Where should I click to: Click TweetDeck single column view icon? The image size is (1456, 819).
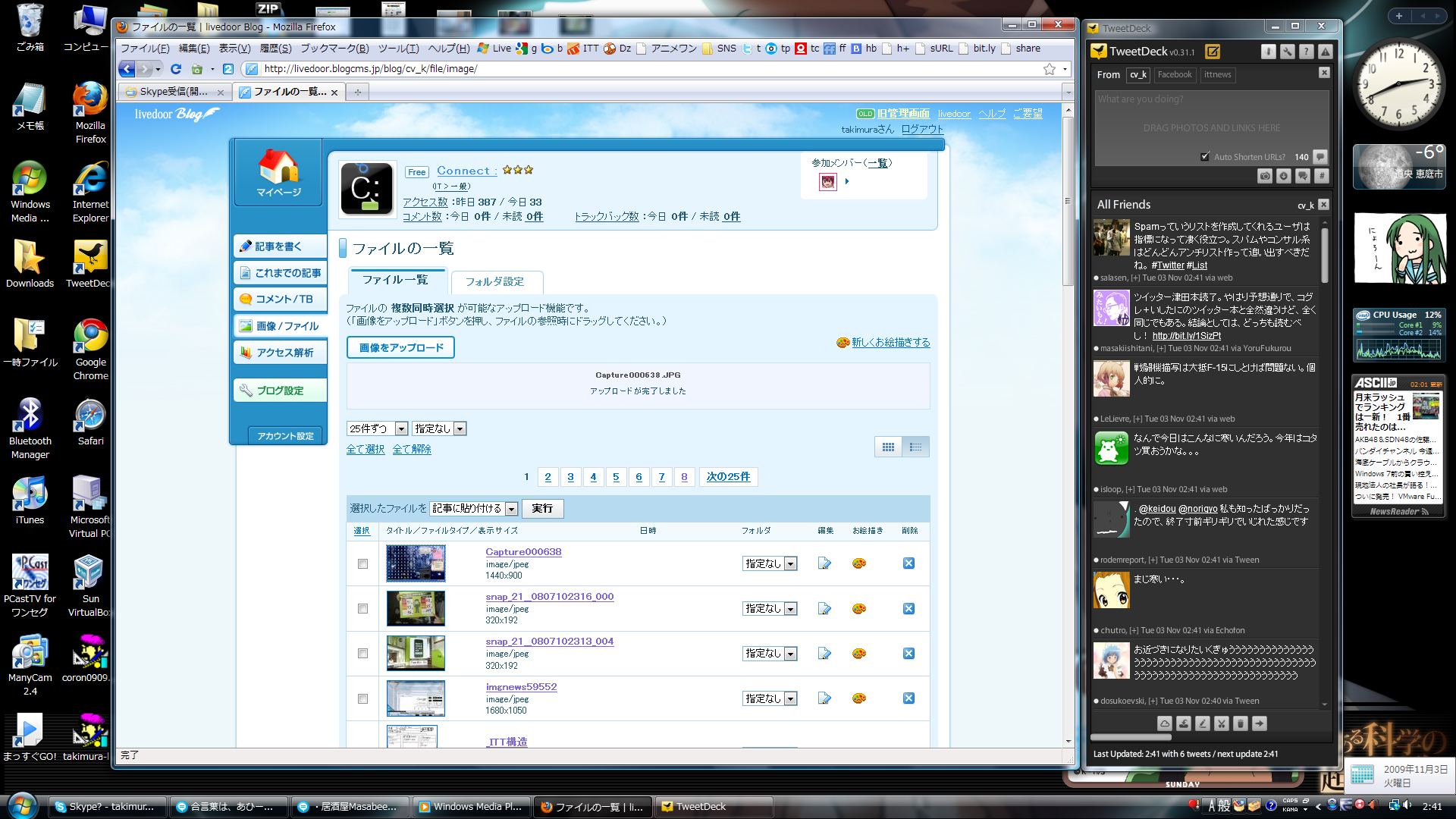[x=1268, y=52]
